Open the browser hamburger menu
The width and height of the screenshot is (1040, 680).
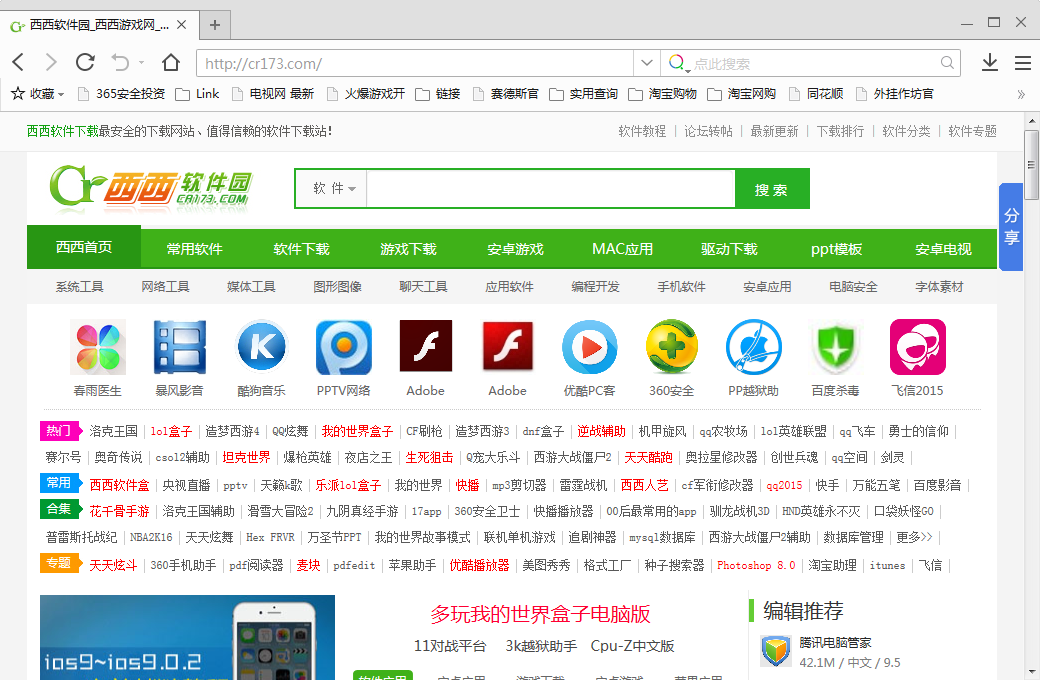(x=1023, y=63)
